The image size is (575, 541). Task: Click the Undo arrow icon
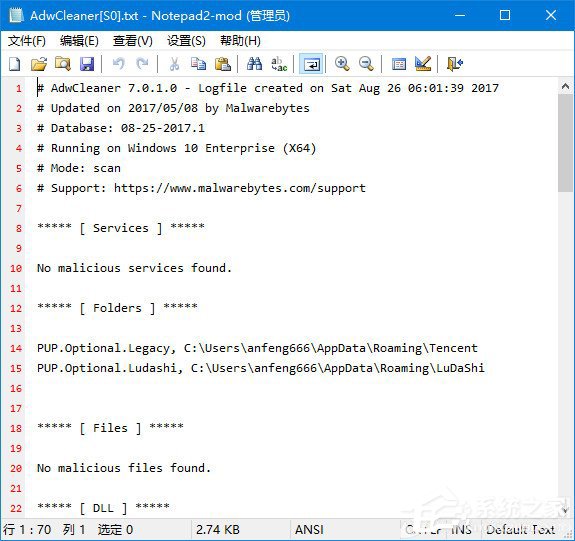pyautogui.click(x=118, y=64)
